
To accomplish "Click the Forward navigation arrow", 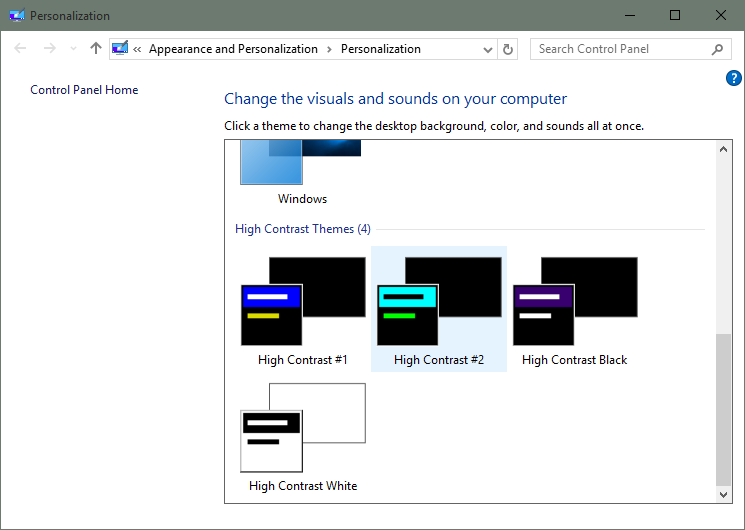I will (49, 48).
